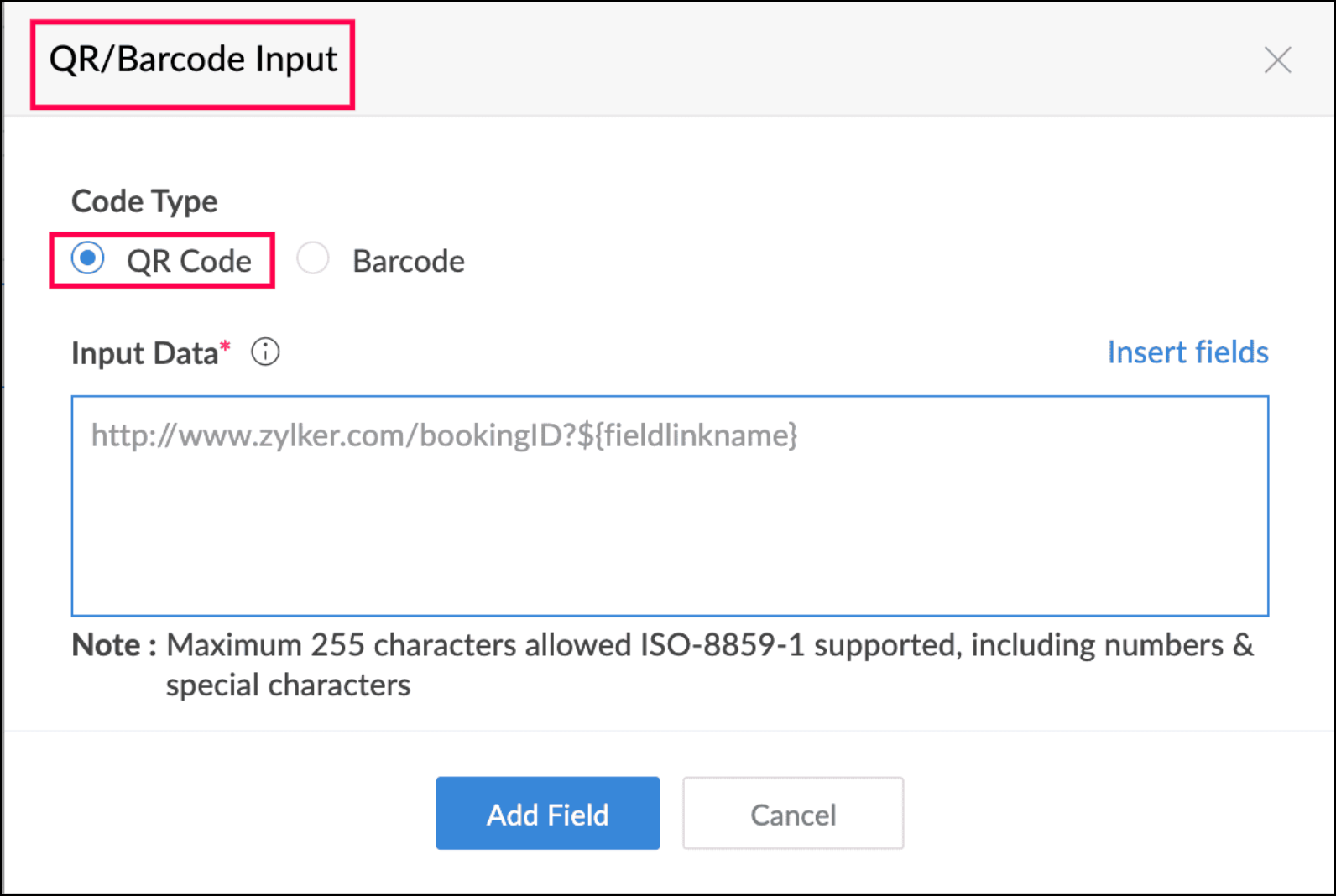Click the "Barcode" option label text
The width and height of the screenshot is (1336, 896).
click(x=409, y=262)
